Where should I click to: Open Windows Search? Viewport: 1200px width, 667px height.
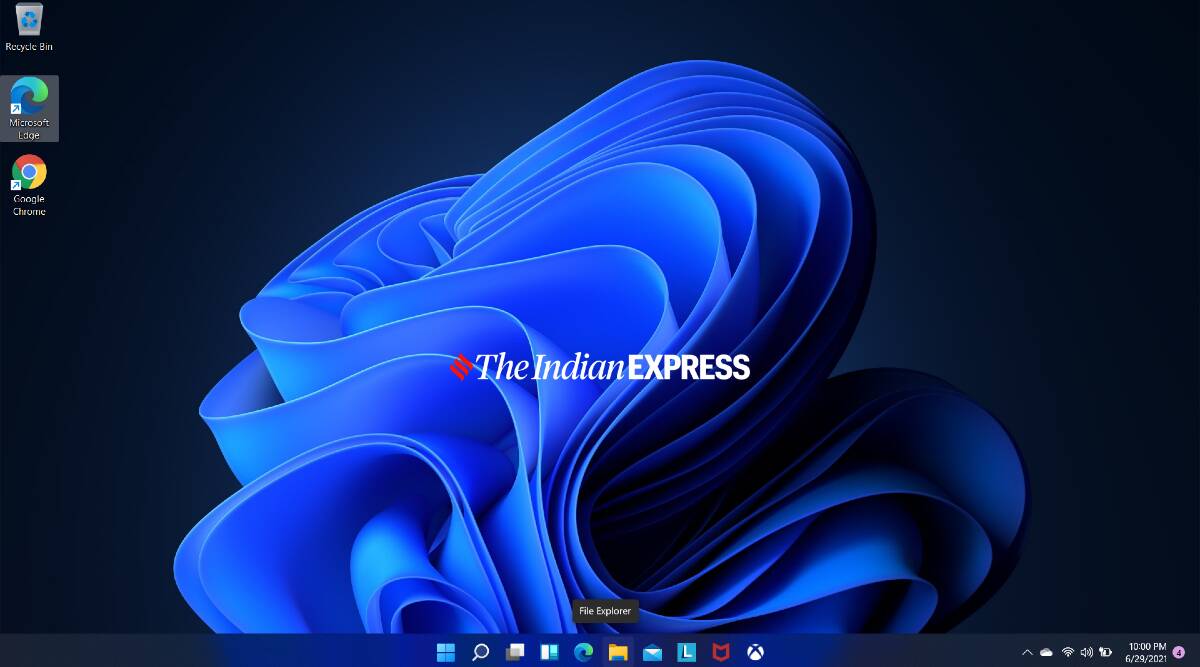pos(480,652)
